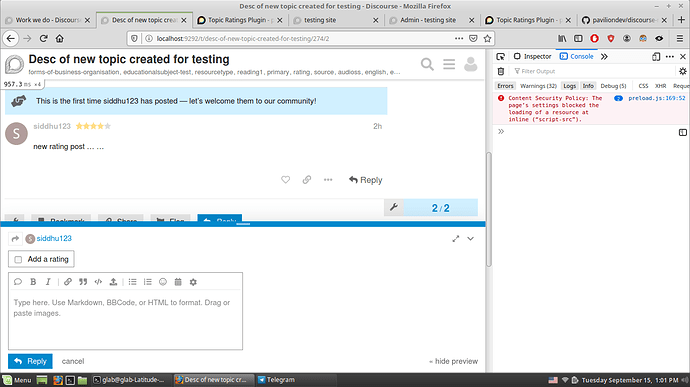Open topic admin wrench menu
Screen dimensions: 690x387
click(x=393, y=207)
